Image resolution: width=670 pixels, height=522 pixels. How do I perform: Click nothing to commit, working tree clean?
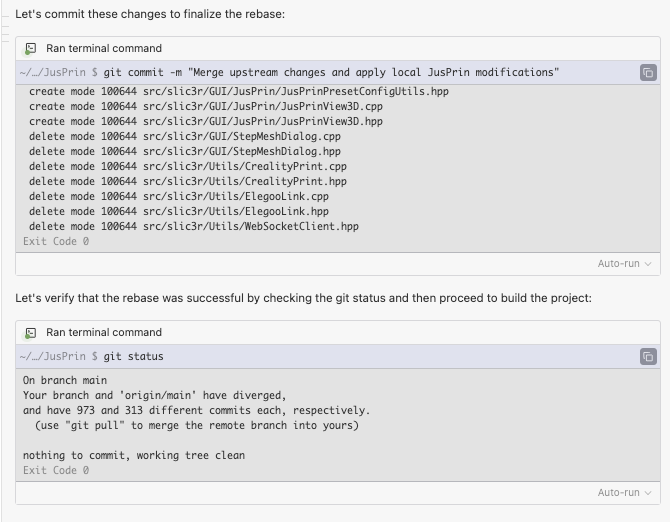click(x=134, y=455)
